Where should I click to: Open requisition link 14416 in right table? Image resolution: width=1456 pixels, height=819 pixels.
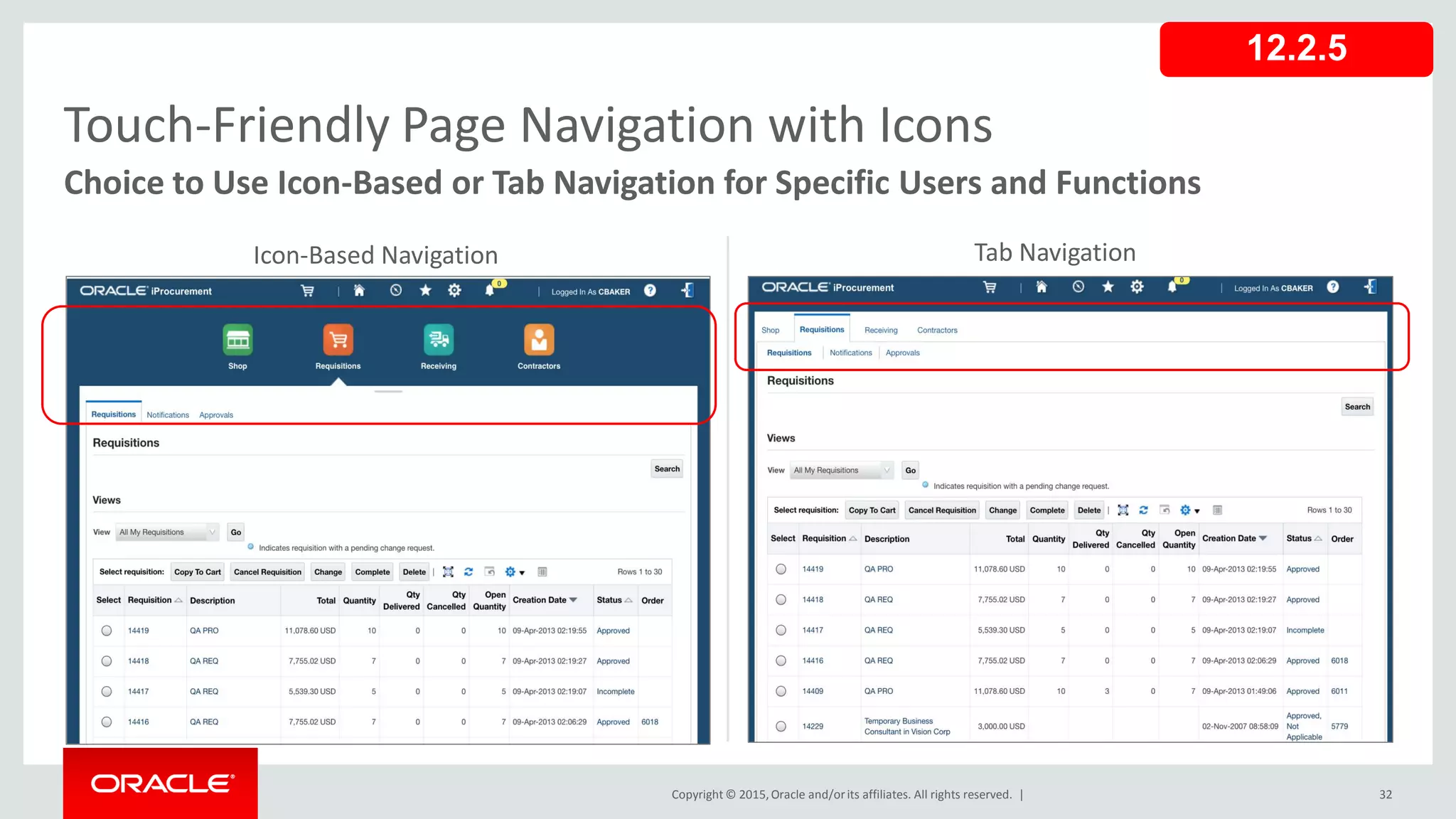813,660
